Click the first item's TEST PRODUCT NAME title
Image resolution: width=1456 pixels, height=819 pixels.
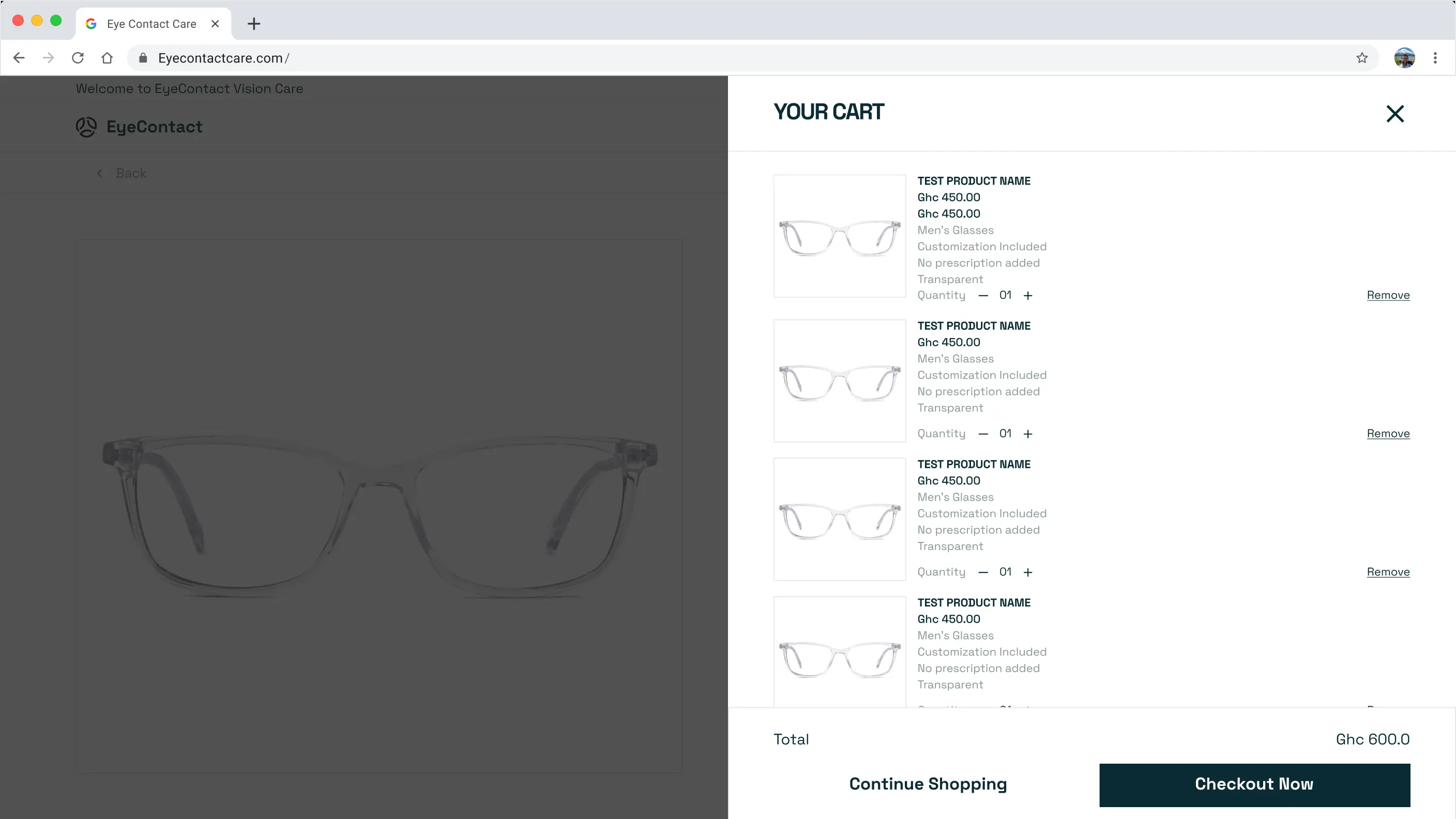[973, 181]
